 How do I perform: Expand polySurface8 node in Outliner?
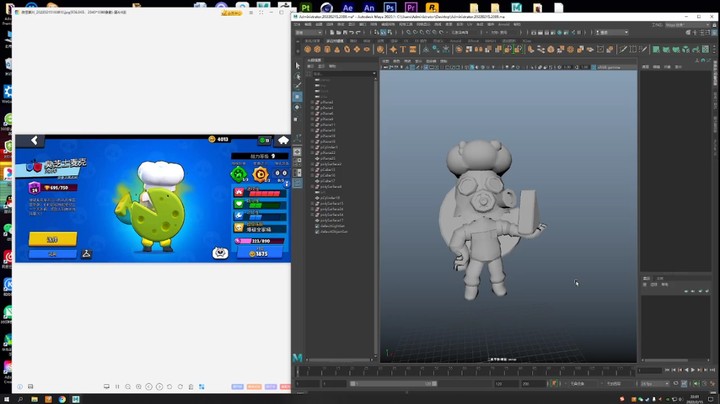[x=312, y=186]
